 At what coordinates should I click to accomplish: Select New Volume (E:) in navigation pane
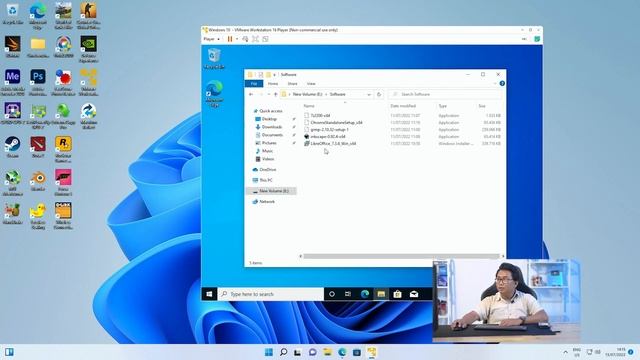pyautogui.click(x=271, y=191)
